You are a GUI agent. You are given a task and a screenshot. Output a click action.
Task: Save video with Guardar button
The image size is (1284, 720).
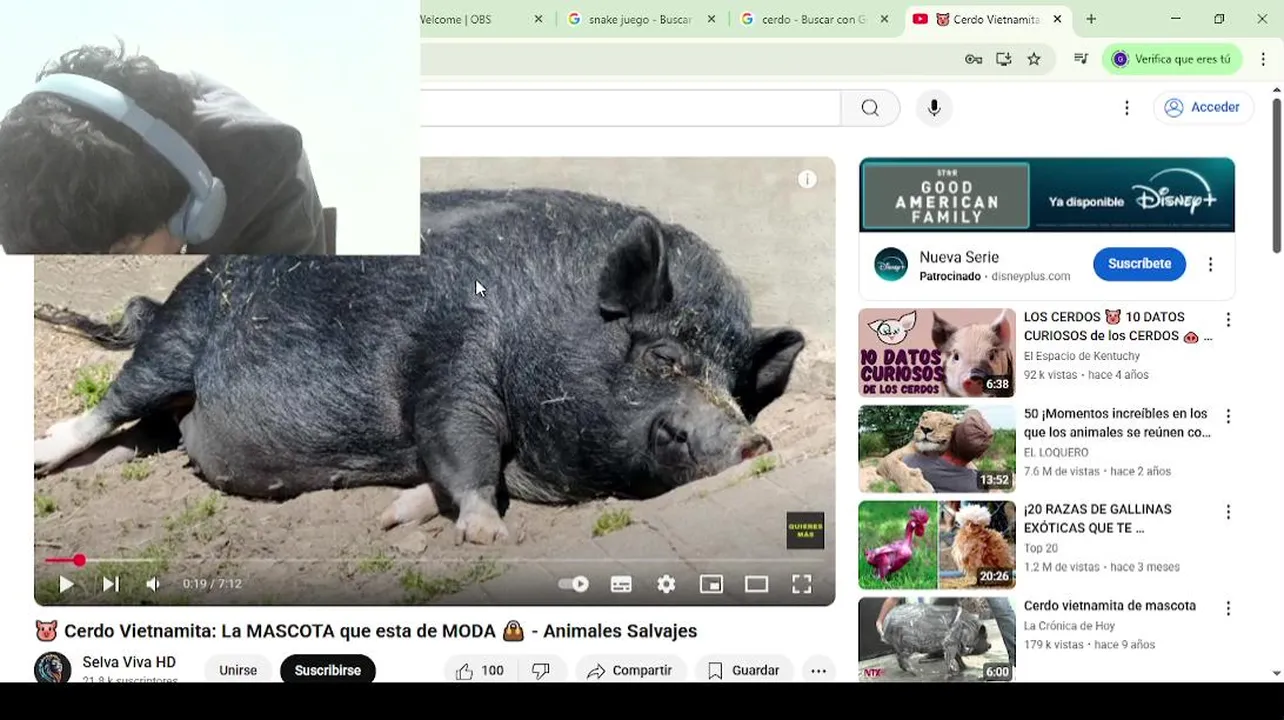[x=743, y=670]
